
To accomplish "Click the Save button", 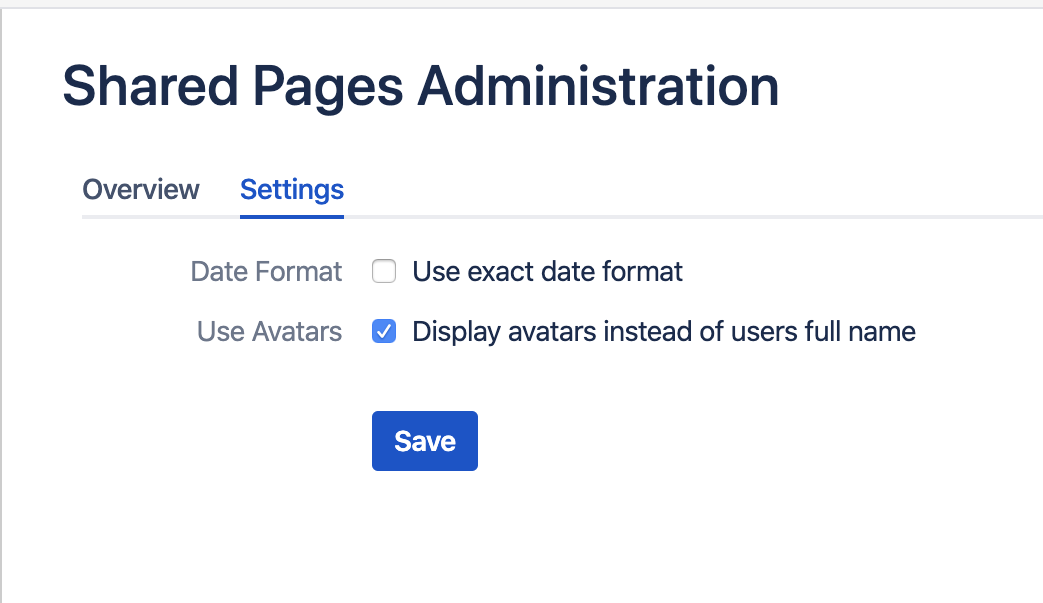I will click(x=424, y=441).
